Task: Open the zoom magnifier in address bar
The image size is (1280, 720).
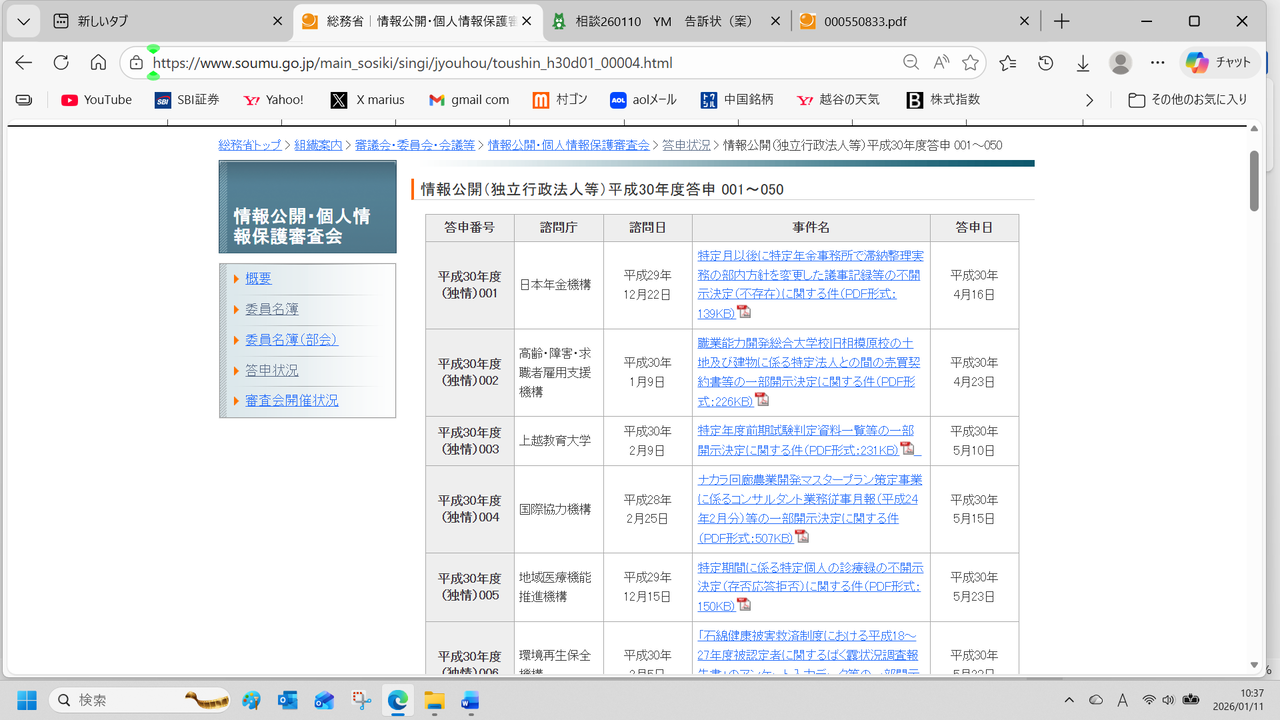Action: click(911, 62)
